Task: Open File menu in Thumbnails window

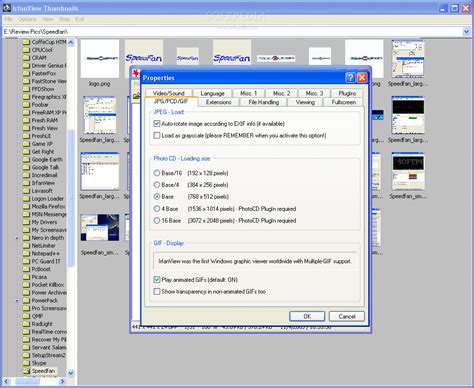Action: pyautogui.click(x=8, y=19)
